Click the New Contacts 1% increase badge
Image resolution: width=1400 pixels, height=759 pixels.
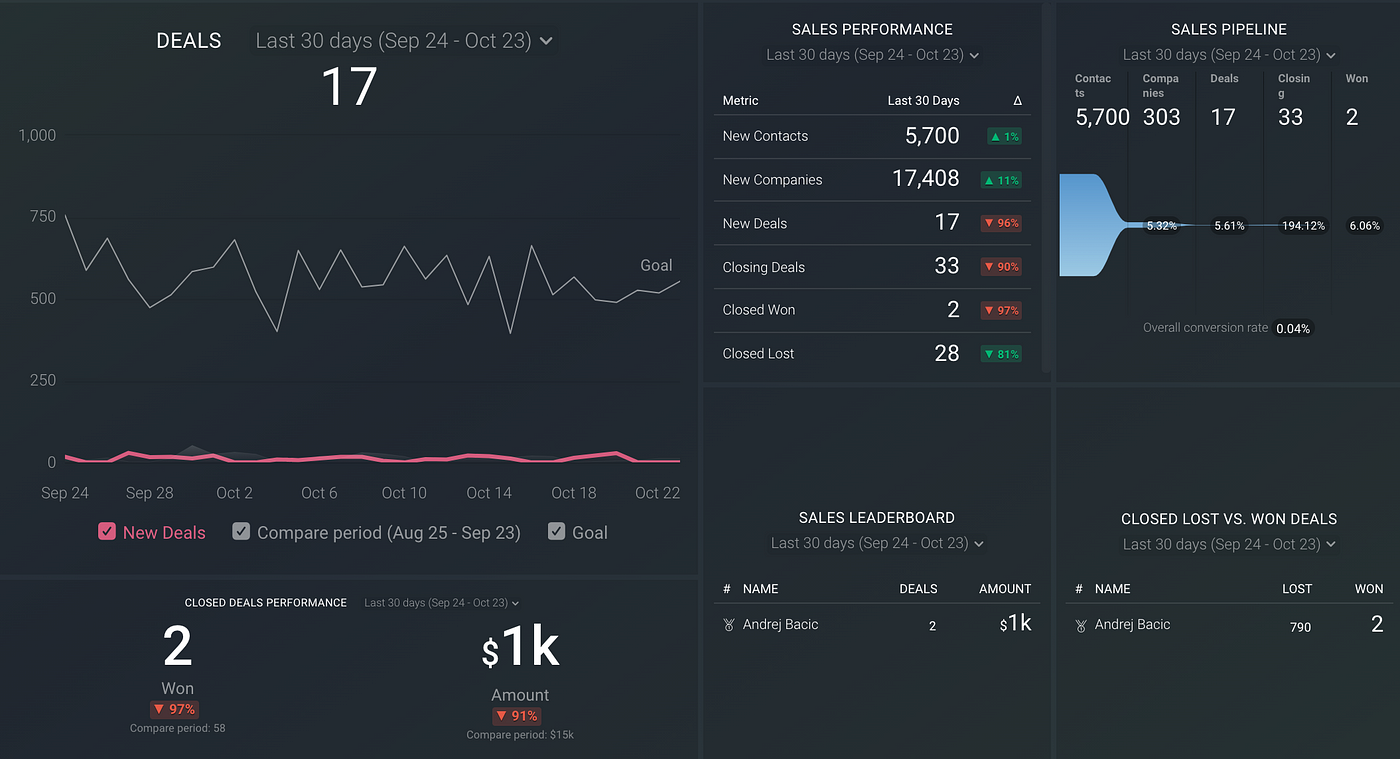(x=1004, y=136)
